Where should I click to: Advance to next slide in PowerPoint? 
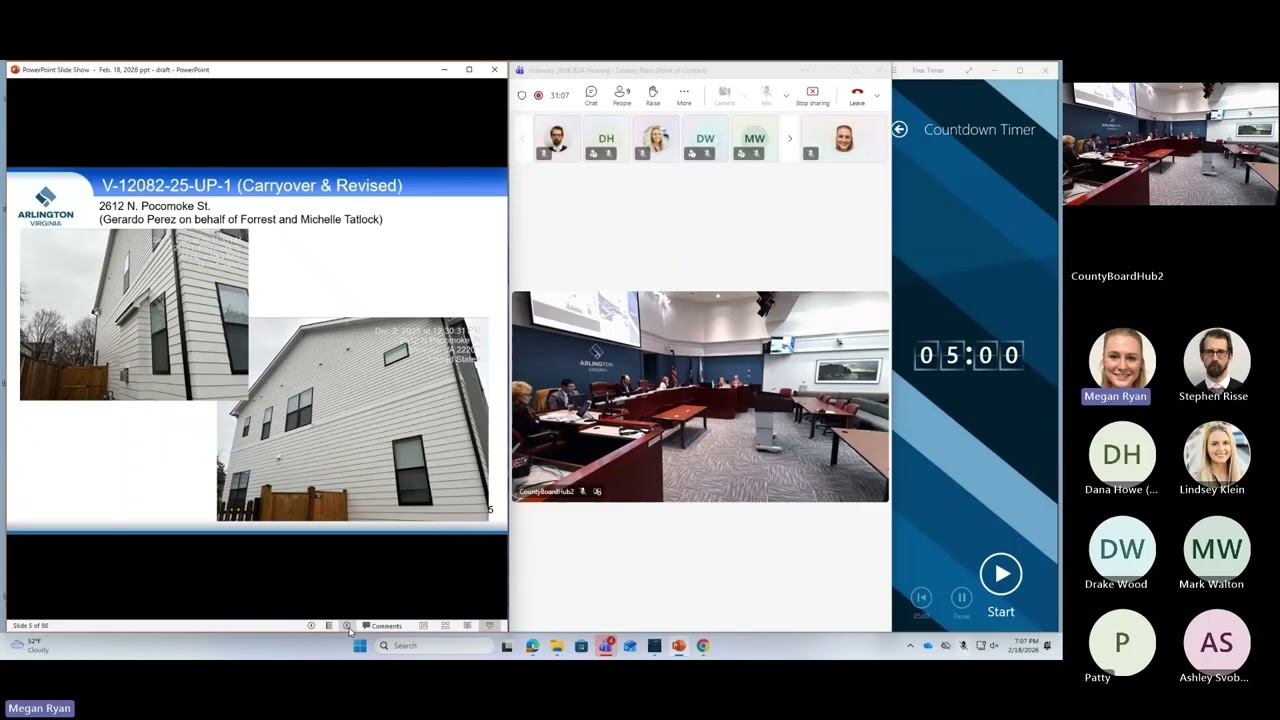(347, 626)
